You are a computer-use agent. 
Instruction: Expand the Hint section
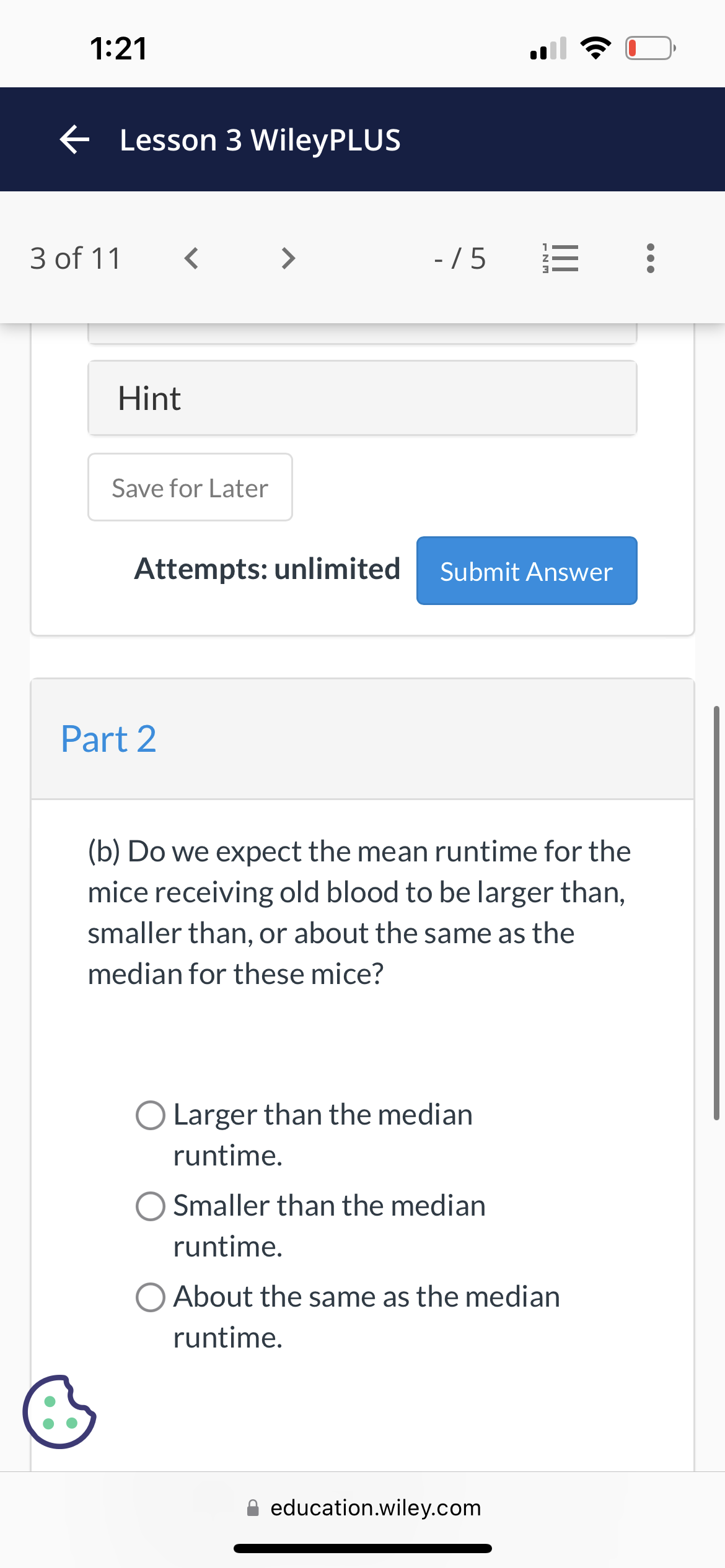pyautogui.click(x=362, y=397)
